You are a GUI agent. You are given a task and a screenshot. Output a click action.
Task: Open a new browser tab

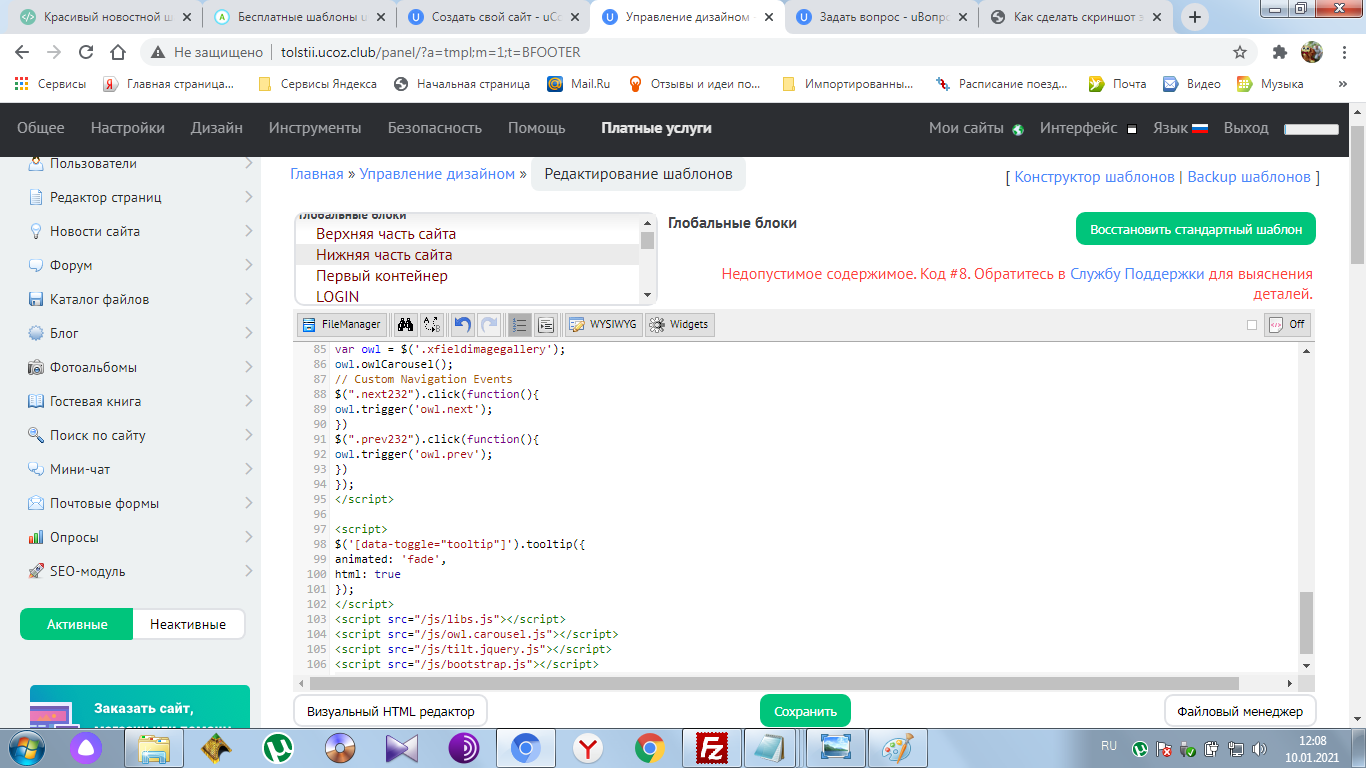click(1195, 17)
